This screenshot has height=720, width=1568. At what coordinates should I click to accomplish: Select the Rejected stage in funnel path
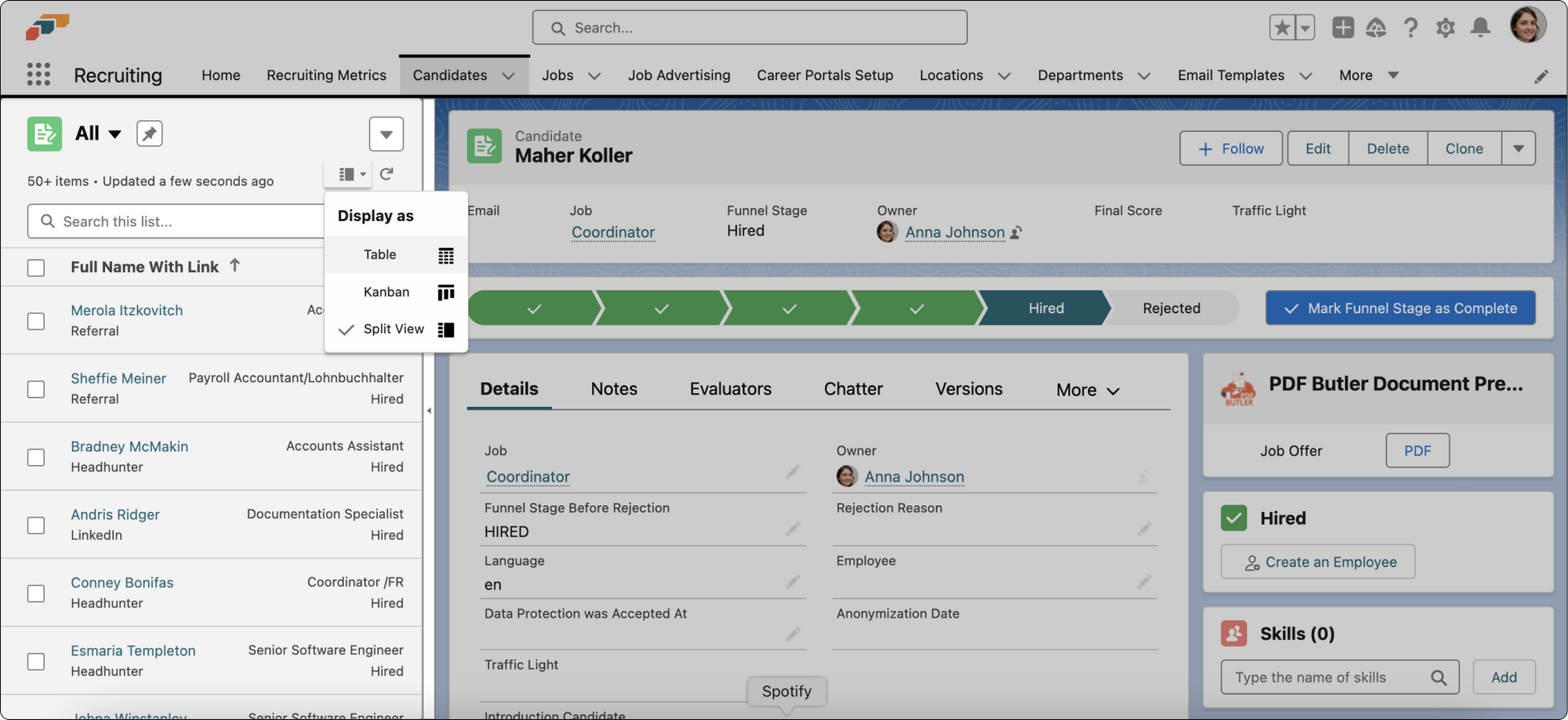pos(1171,308)
